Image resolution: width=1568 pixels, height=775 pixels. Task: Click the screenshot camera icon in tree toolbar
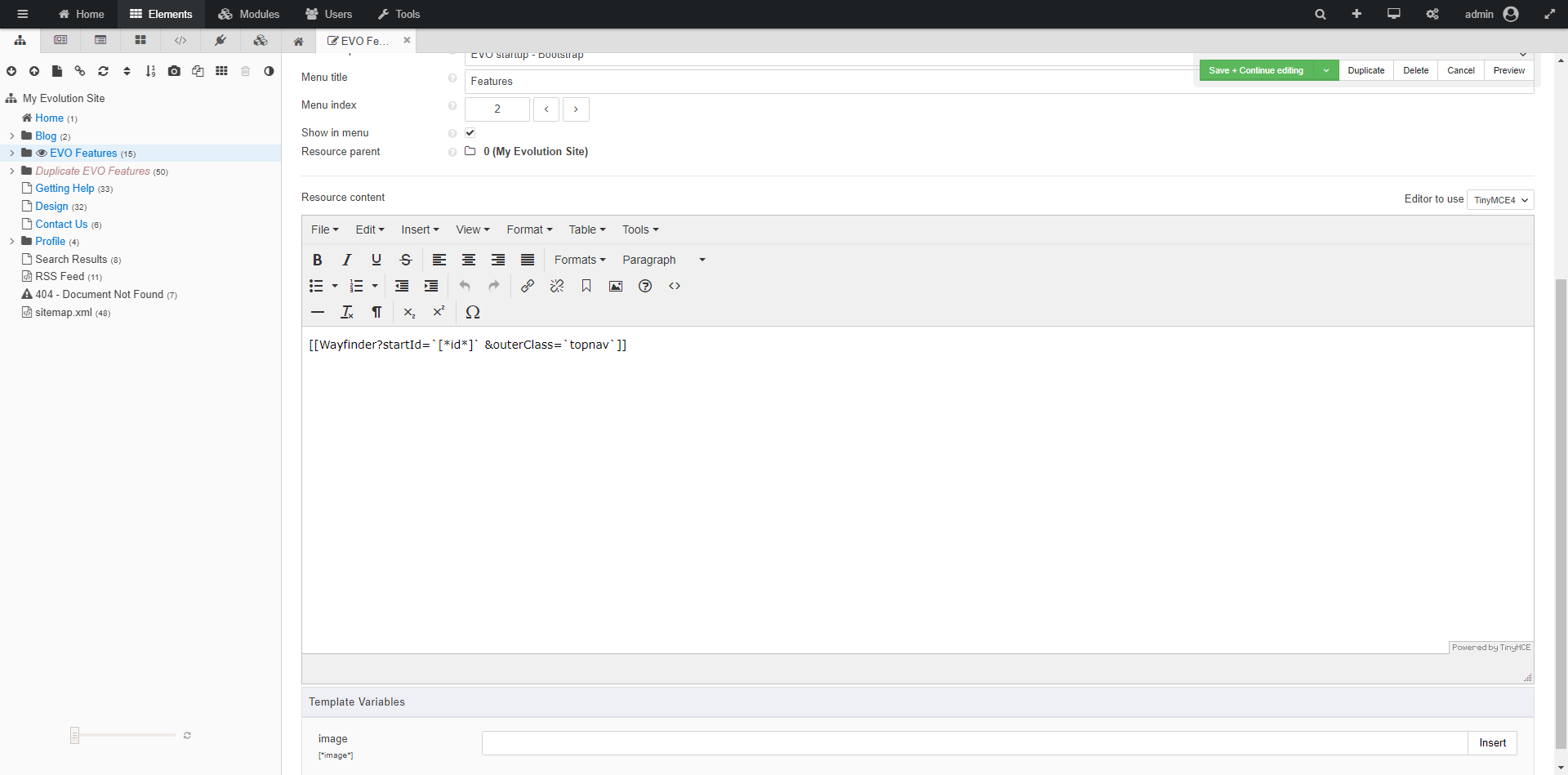(x=174, y=71)
